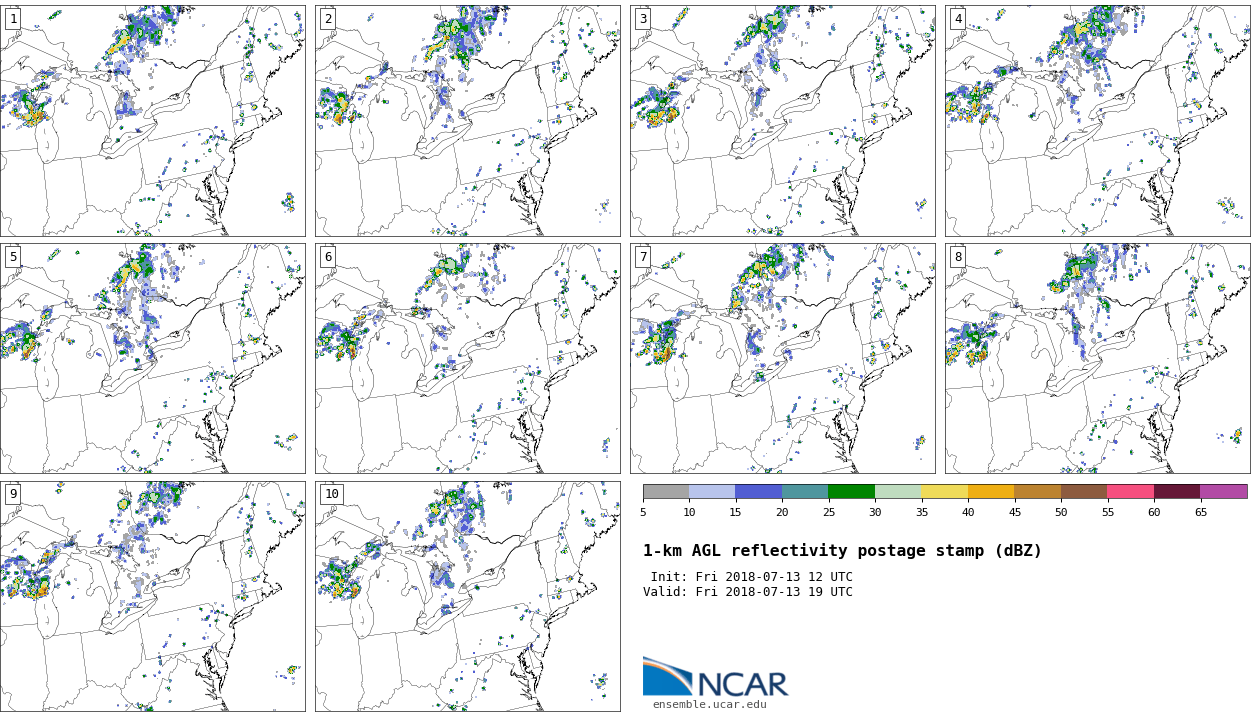Image resolution: width=1260 pixels, height=712 pixels.
Task: Click the pink 55-60 dBZ swatch
Action: point(1131,491)
